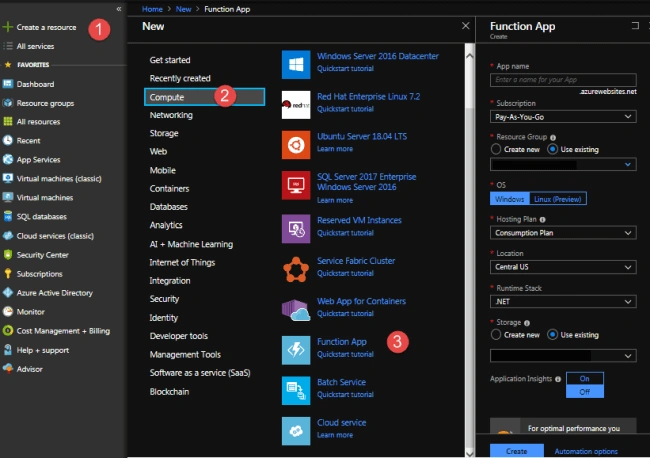
Task: Select the Web App for Containers icon
Action: point(296,310)
